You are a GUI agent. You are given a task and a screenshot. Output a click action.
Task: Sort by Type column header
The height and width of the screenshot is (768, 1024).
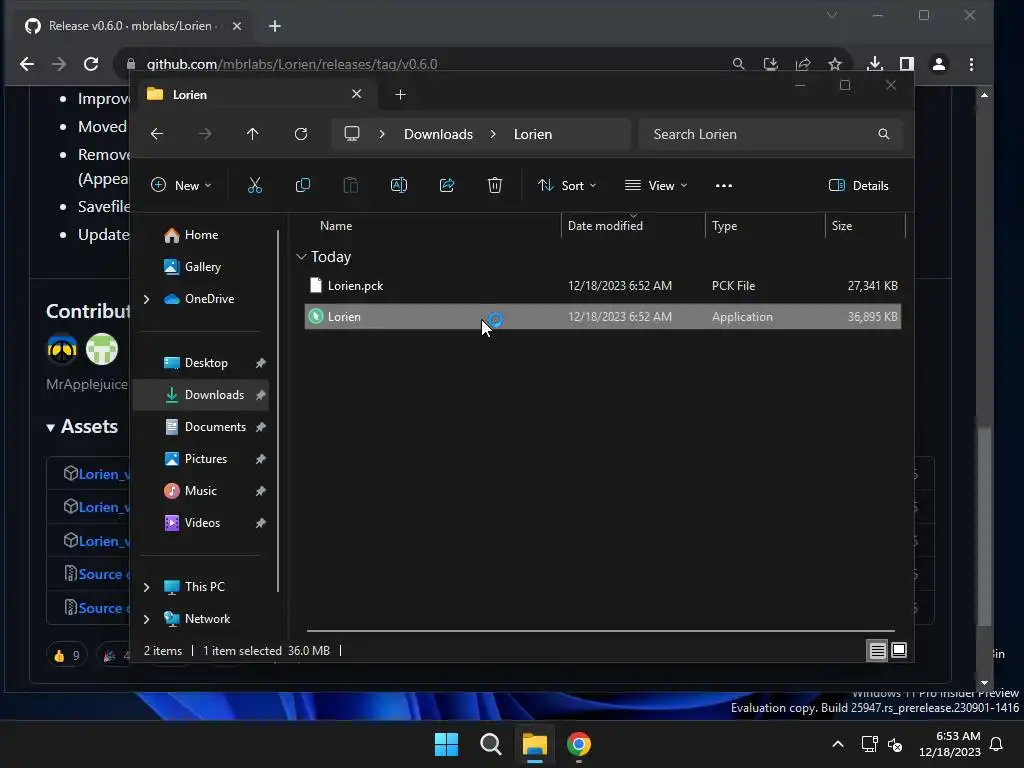[x=724, y=226]
